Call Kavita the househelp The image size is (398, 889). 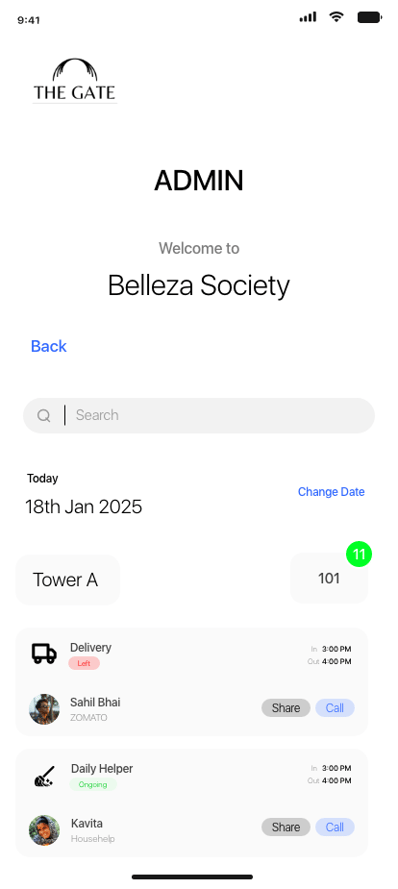tap(335, 827)
